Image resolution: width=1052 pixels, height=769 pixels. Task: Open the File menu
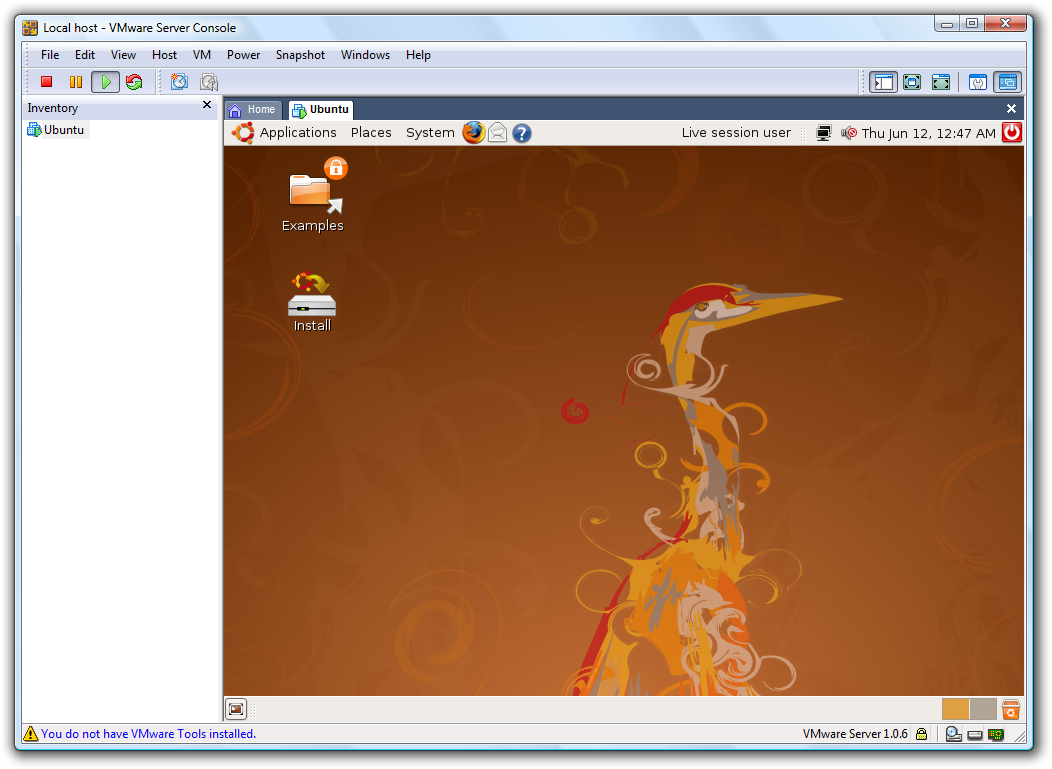50,55
